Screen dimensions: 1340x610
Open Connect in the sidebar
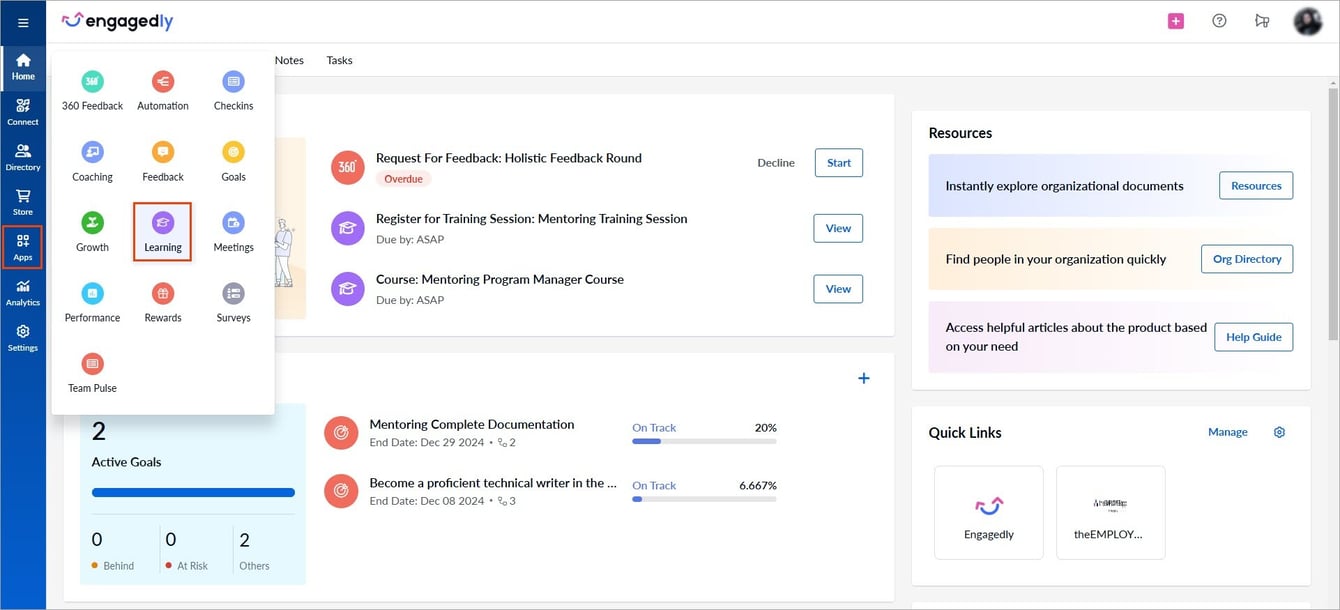pos(23,112)
